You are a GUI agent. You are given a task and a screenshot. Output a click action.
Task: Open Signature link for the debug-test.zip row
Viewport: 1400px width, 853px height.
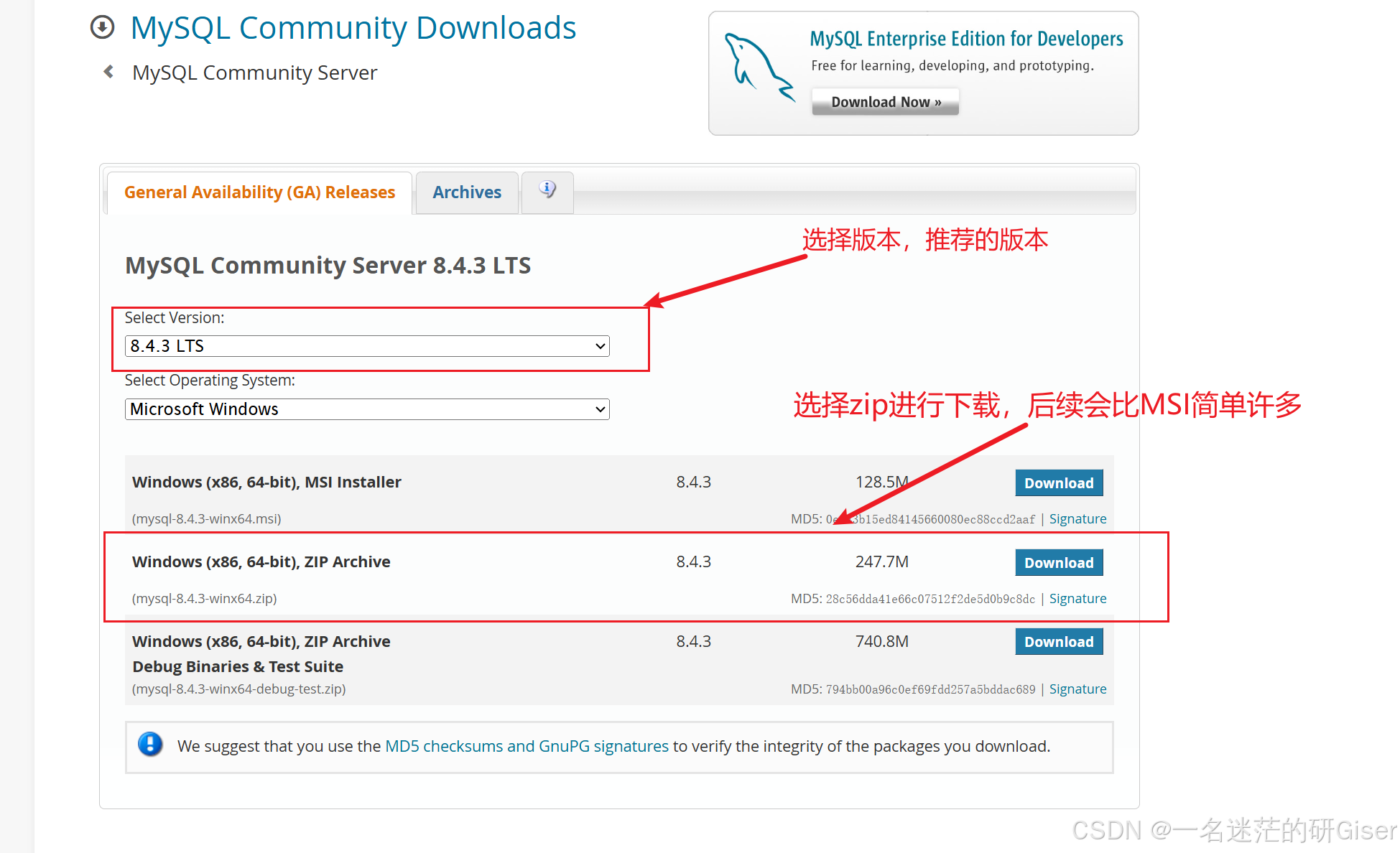coord(1077,689)
